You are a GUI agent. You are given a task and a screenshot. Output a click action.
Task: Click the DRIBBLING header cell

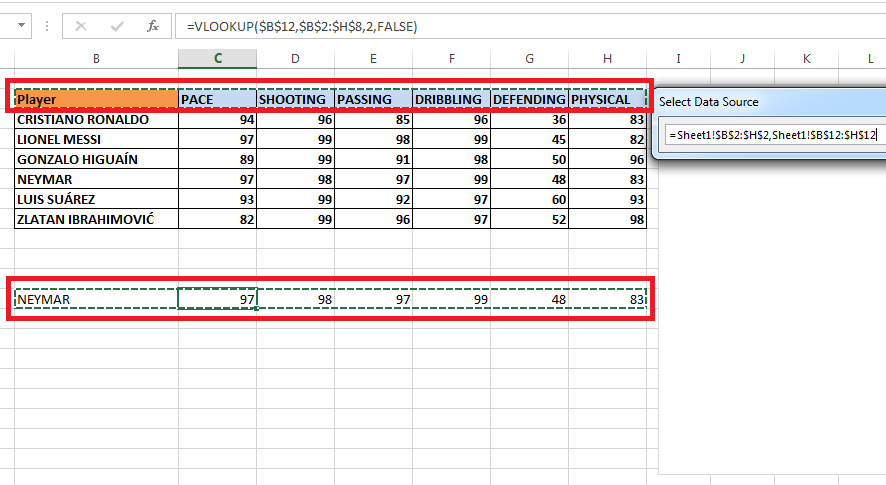coord(451,99)
